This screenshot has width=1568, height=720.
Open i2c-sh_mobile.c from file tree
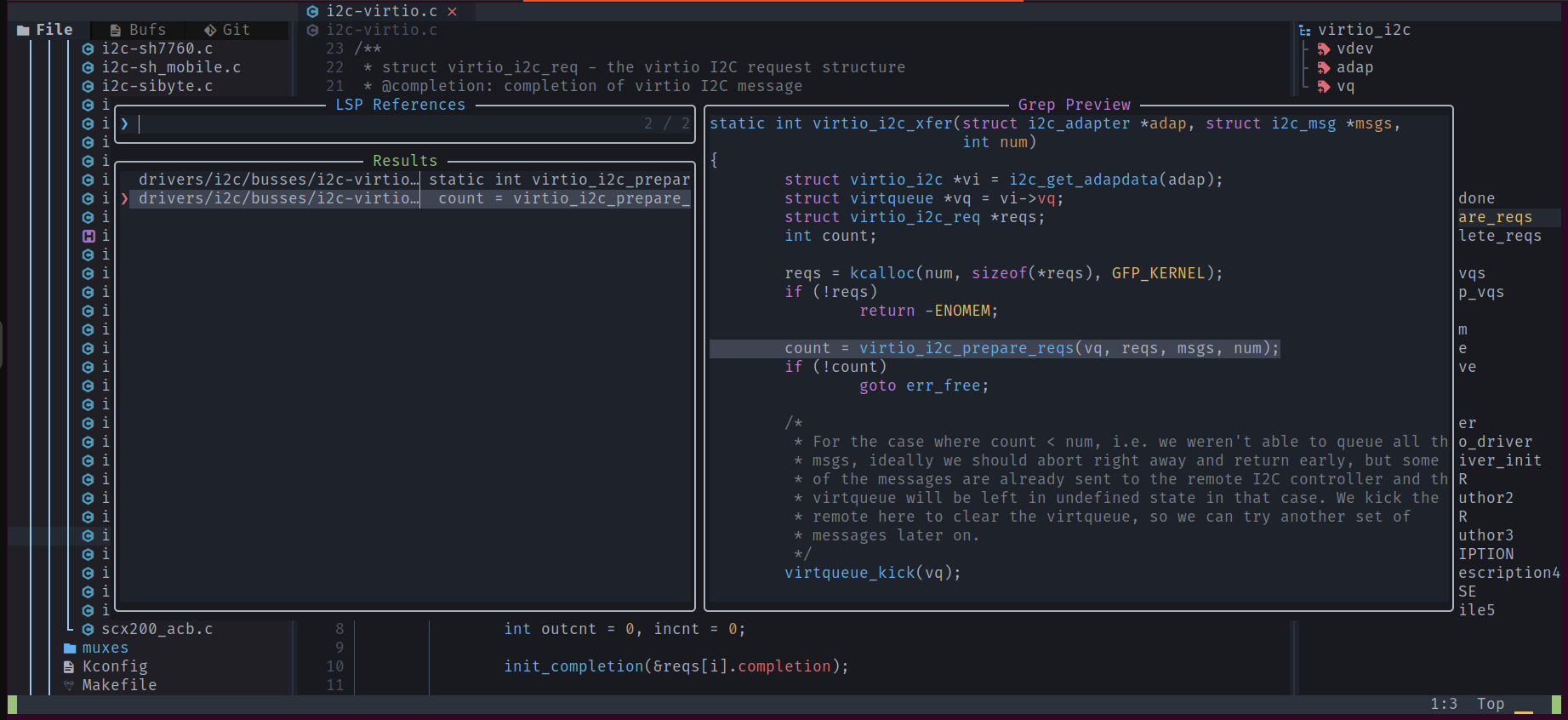171,67
